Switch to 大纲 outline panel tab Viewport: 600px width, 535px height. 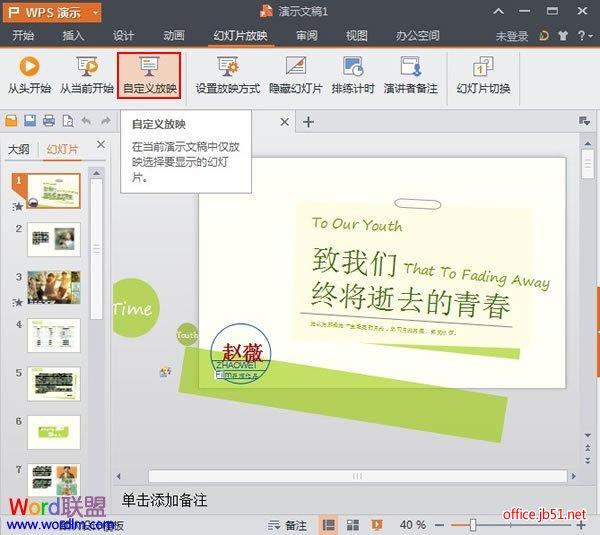tap(19, 149)
